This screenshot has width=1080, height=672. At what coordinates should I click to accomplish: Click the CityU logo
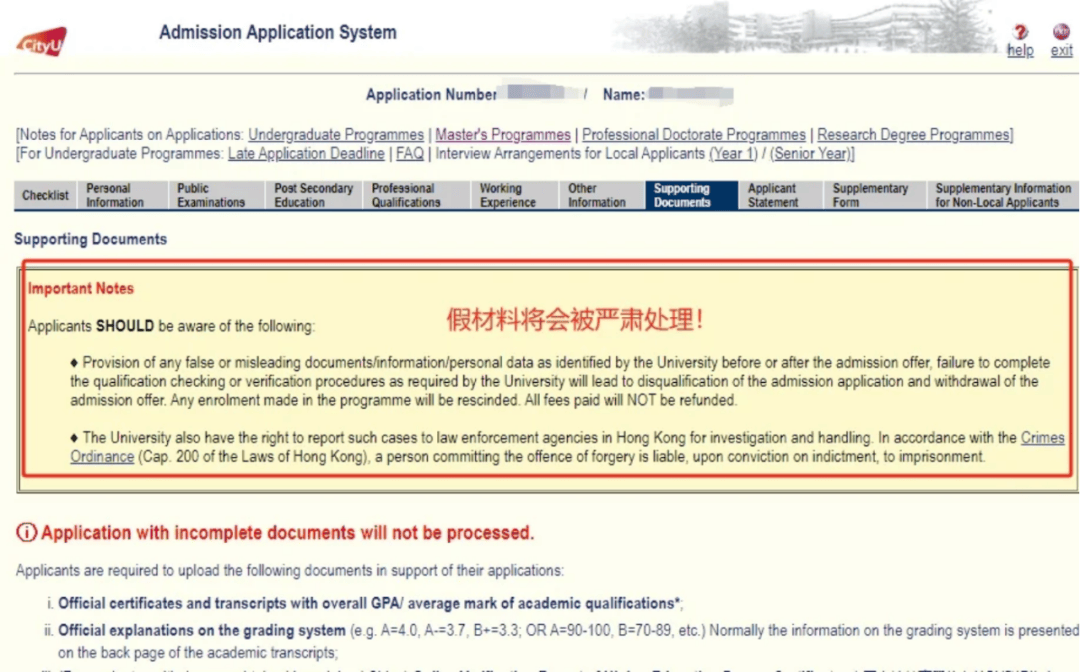point(41,43)
